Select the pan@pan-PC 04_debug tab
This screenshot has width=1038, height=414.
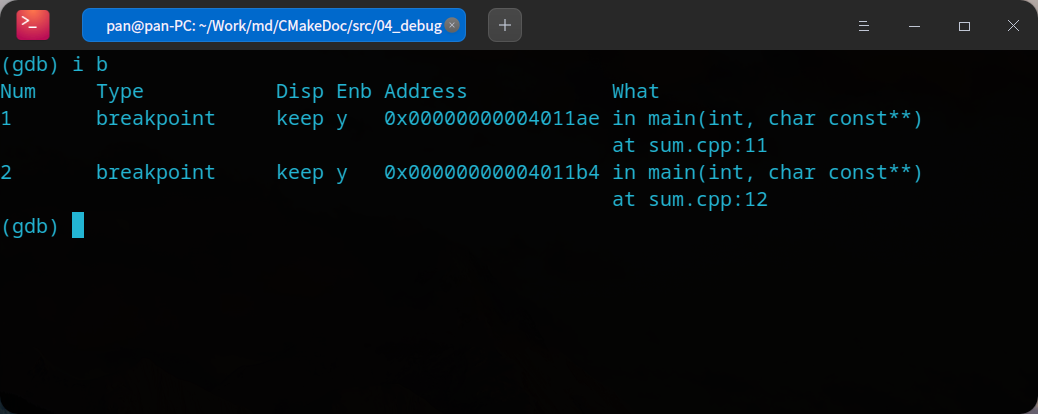273,25
